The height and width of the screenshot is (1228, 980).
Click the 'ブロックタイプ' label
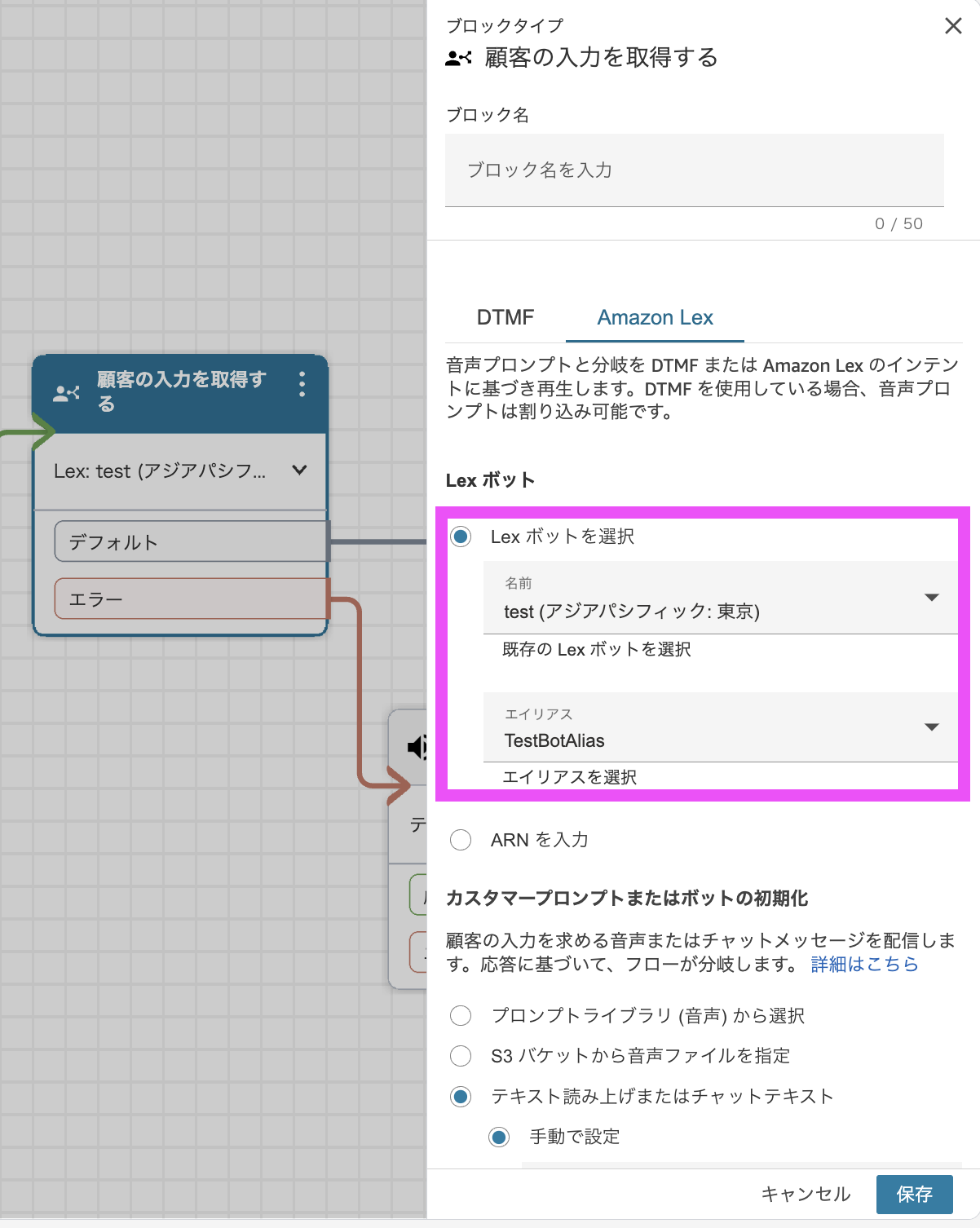pyautogui.click(x=505, y=26)
